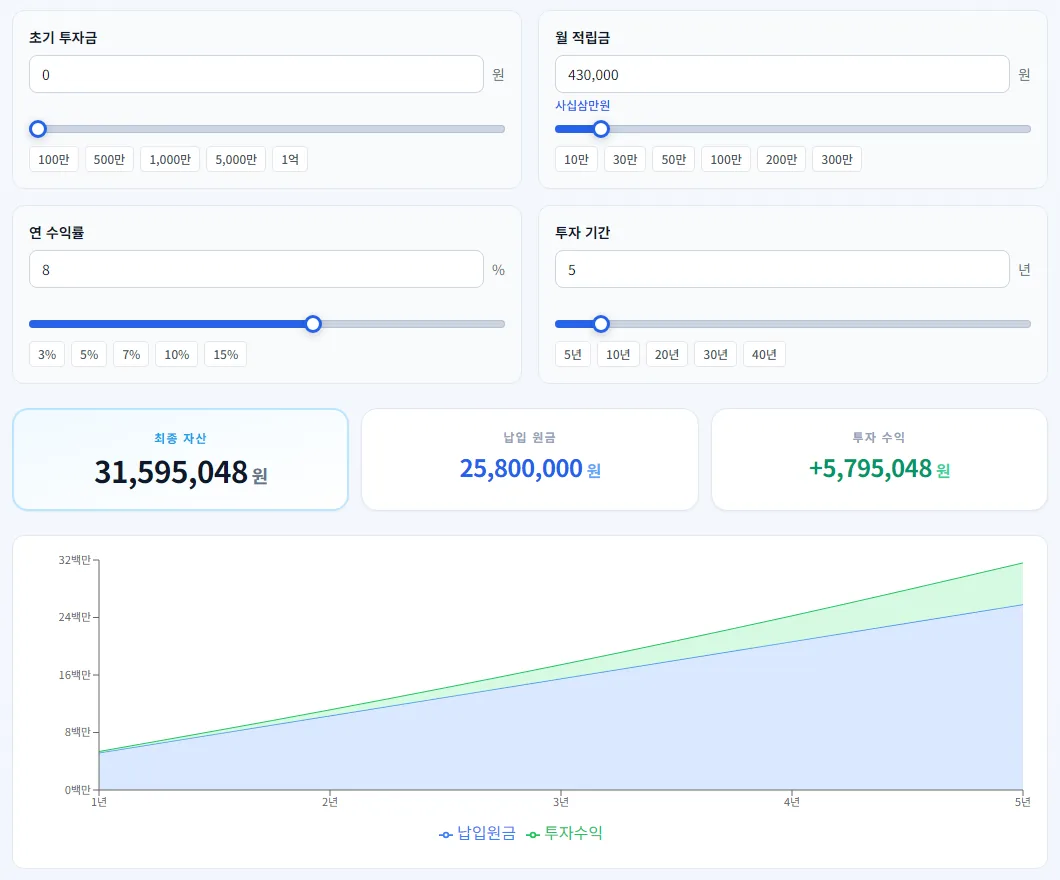This screenshot has width=1060, height=880.
Task: Choose the 5,000만 initial investment preset
Action: [236, 160]
